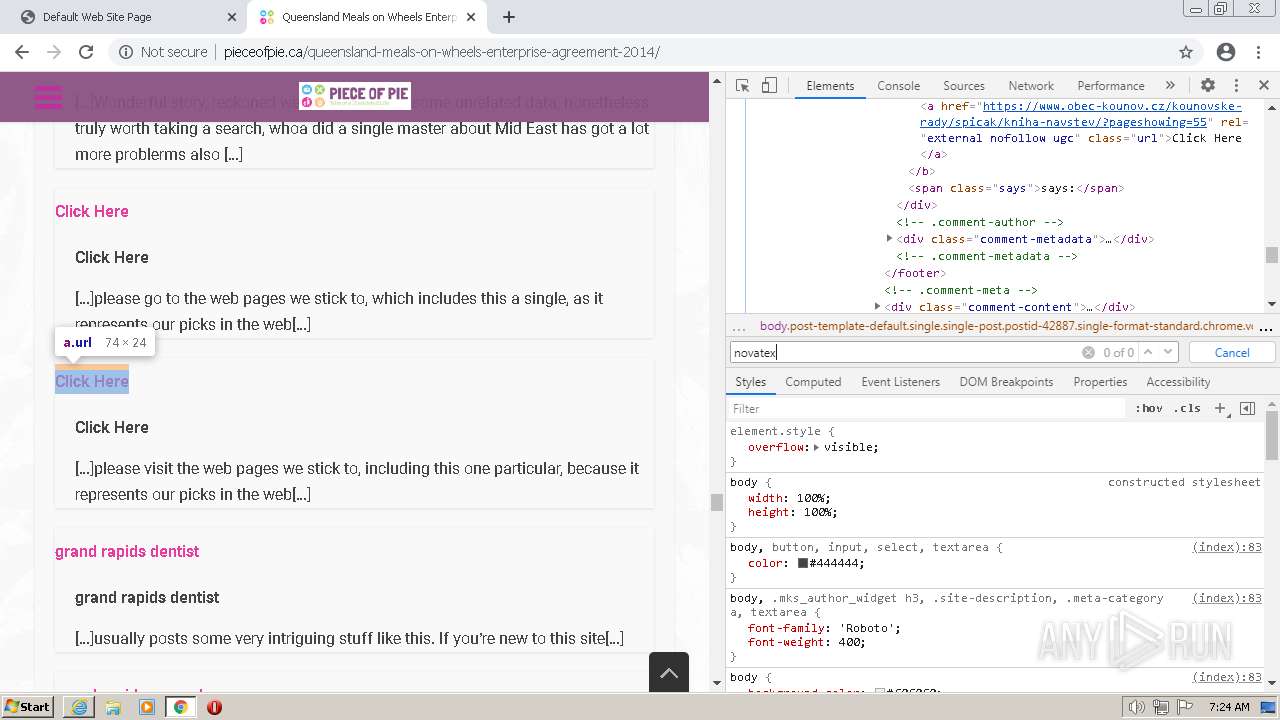Reload the page

(x=86, y=52)
